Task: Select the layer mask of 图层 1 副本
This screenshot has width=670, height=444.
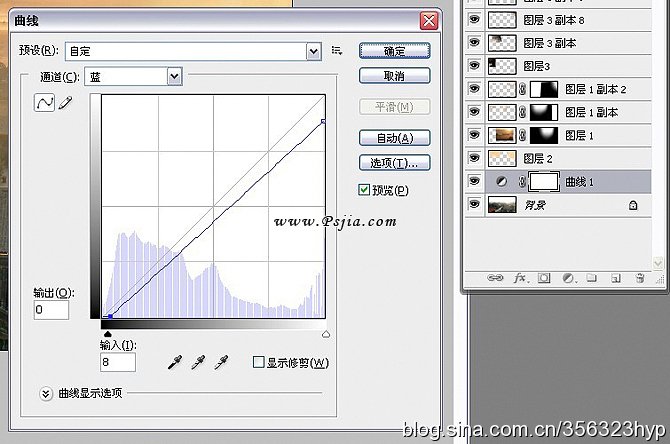Action: click(544, 112)
